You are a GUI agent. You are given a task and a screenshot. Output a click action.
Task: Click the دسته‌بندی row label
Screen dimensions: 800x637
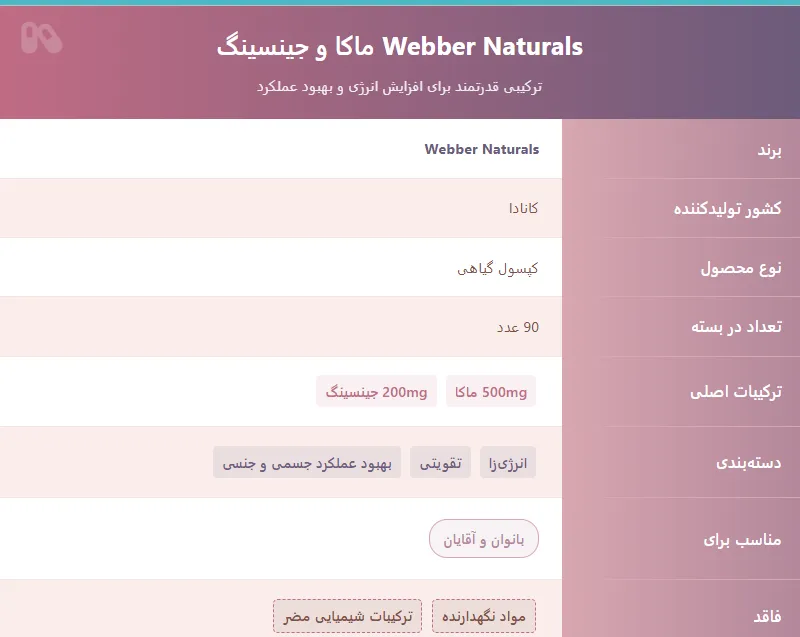coord(749,463)
